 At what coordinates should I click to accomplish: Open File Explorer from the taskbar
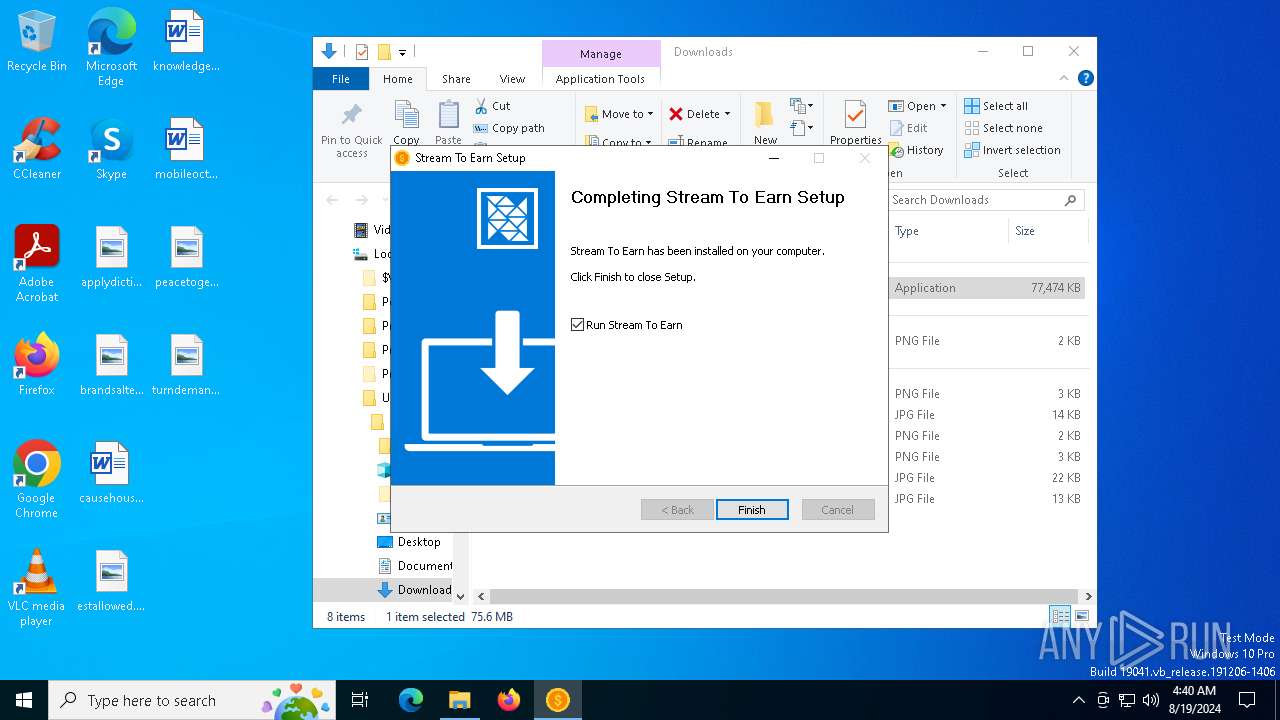(459, 700)
